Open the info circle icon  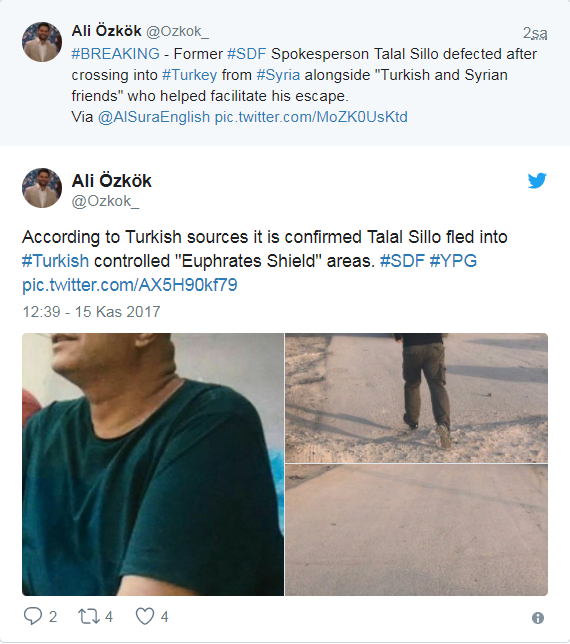[538, 618]
